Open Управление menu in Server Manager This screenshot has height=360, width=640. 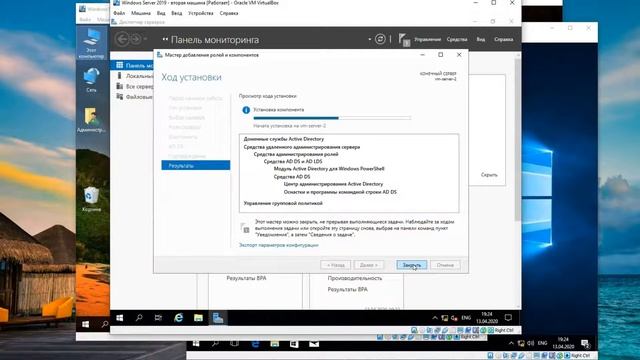point(427,39)
